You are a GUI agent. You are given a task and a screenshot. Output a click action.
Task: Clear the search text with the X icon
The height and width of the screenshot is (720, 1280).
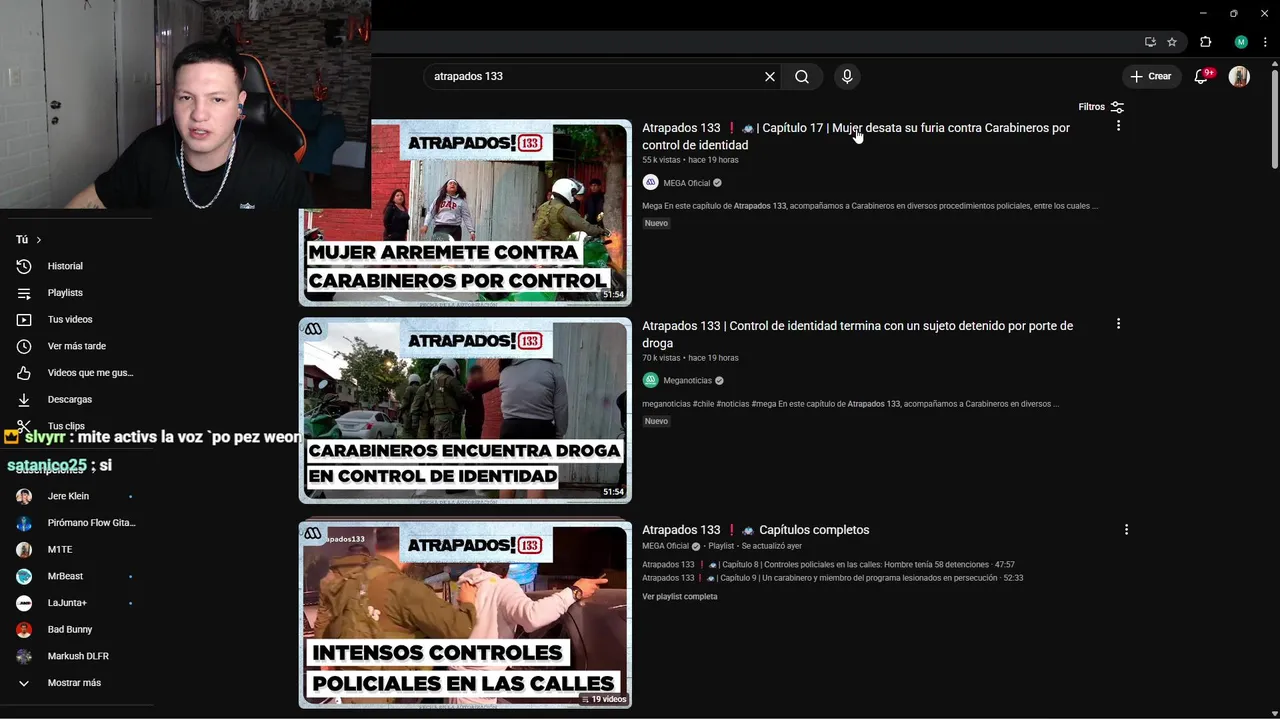tap(770, 77)
